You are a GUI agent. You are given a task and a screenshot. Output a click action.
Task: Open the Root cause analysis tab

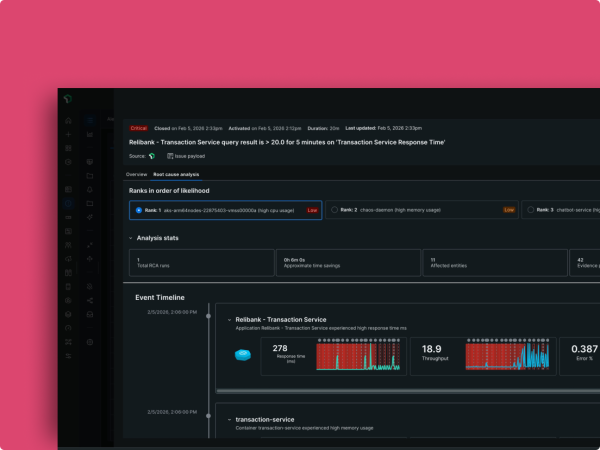click(176, 174)
